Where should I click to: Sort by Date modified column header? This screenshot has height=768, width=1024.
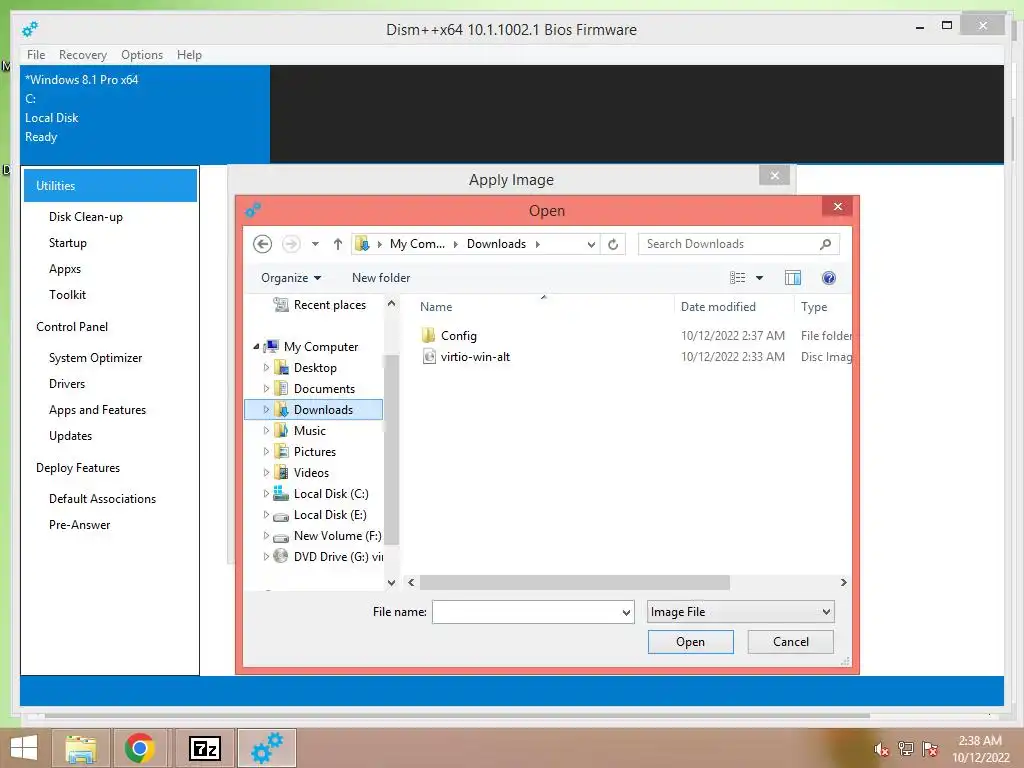[718, 307]
